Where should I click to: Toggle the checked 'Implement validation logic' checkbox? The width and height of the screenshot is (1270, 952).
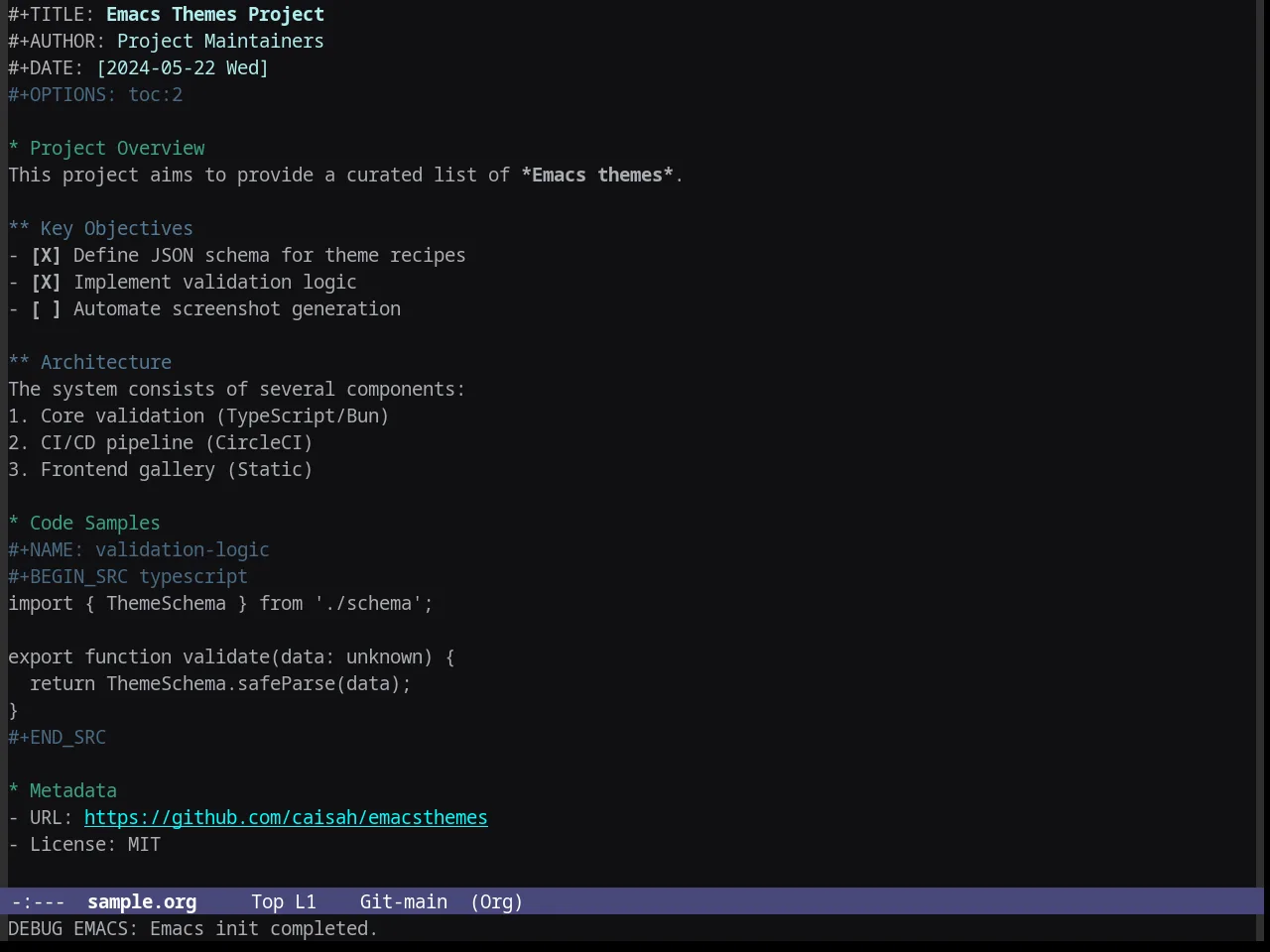[46, 283]
